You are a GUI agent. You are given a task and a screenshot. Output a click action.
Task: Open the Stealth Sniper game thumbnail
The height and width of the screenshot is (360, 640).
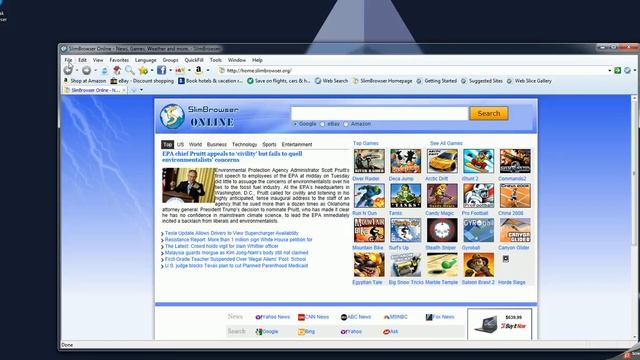(442, 230)
